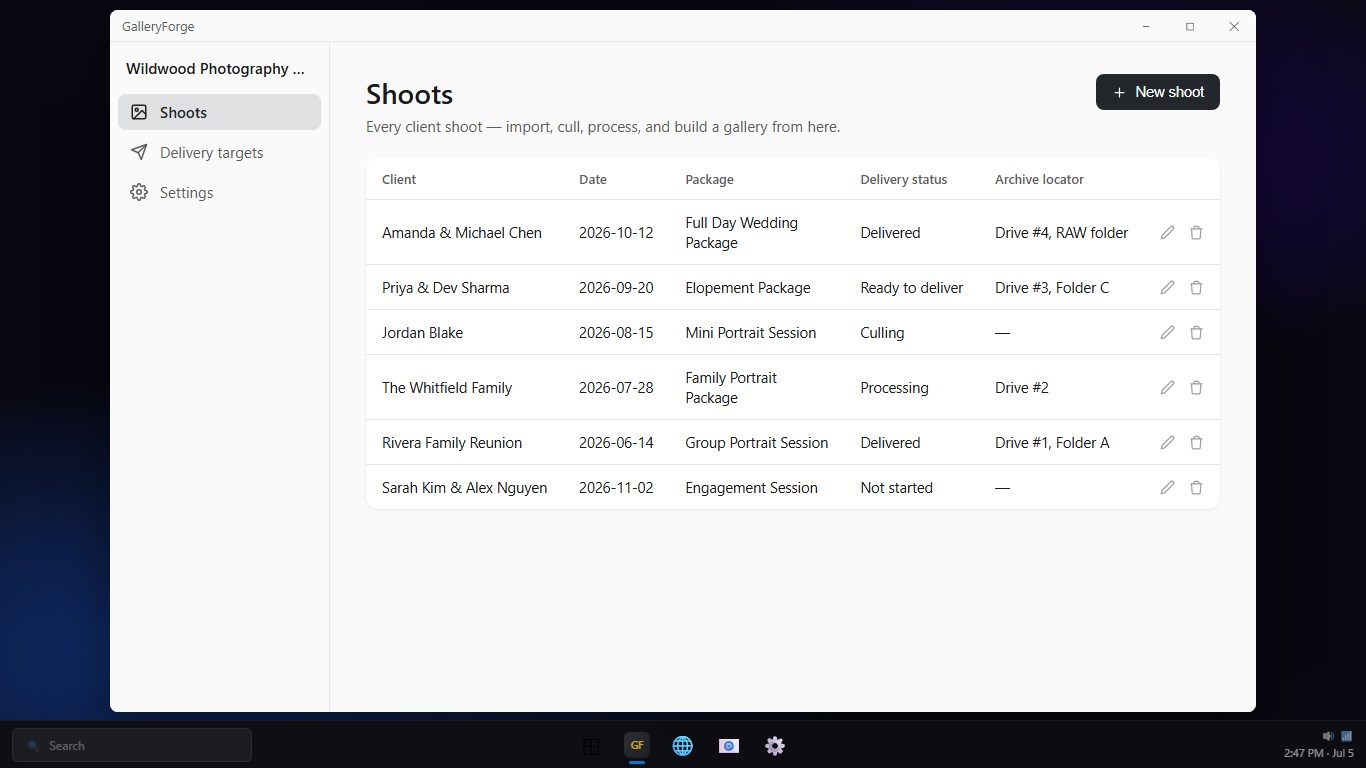Delete the Priya & Dev Sharma shoot

1196,287
